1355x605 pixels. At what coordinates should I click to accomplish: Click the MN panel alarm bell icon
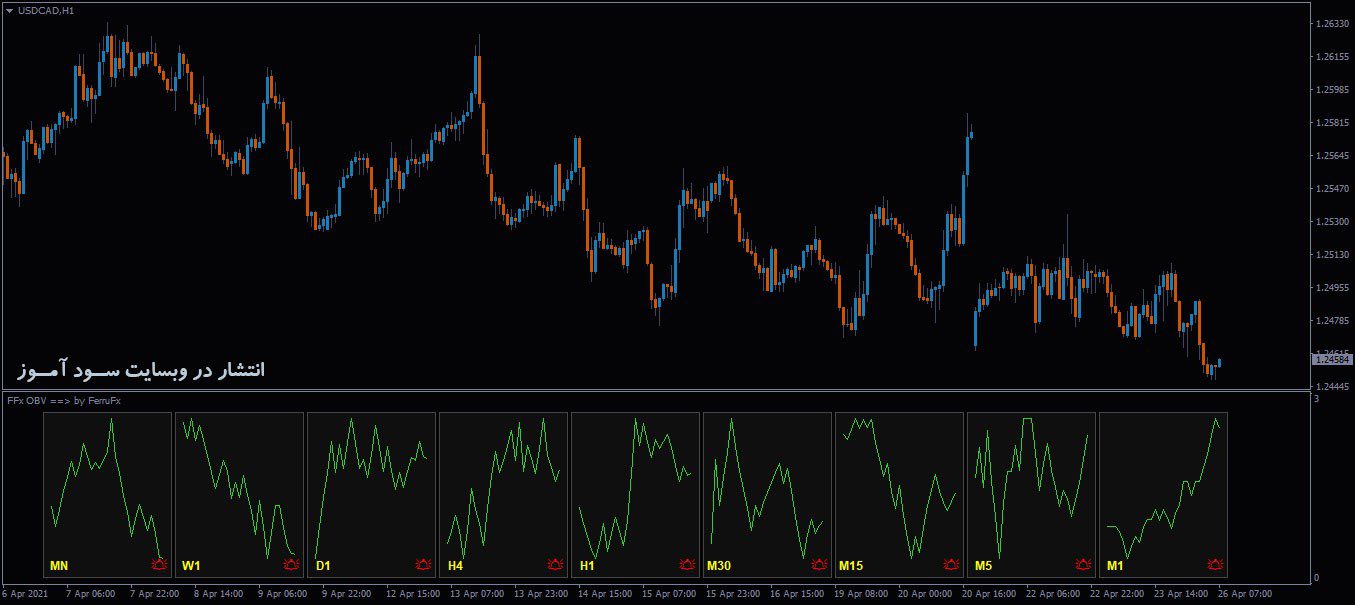[158, 564]
